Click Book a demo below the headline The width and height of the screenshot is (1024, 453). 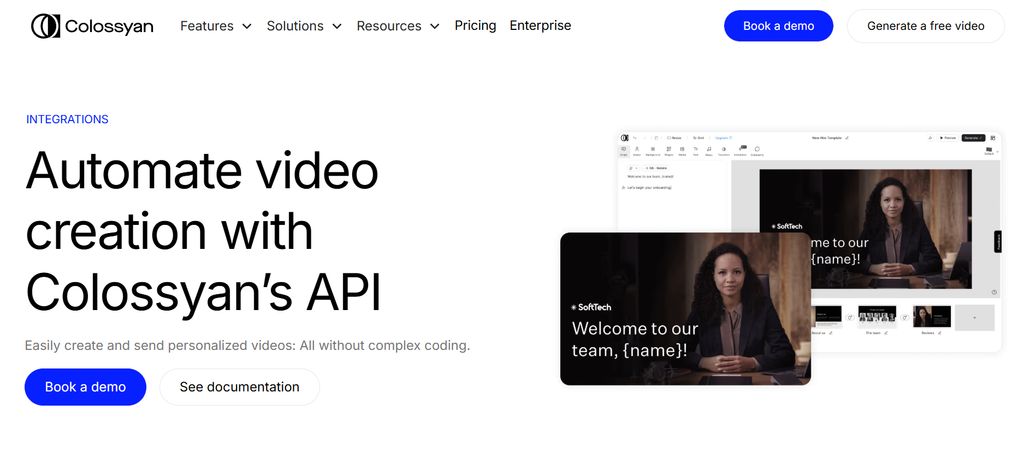point(86,387)
